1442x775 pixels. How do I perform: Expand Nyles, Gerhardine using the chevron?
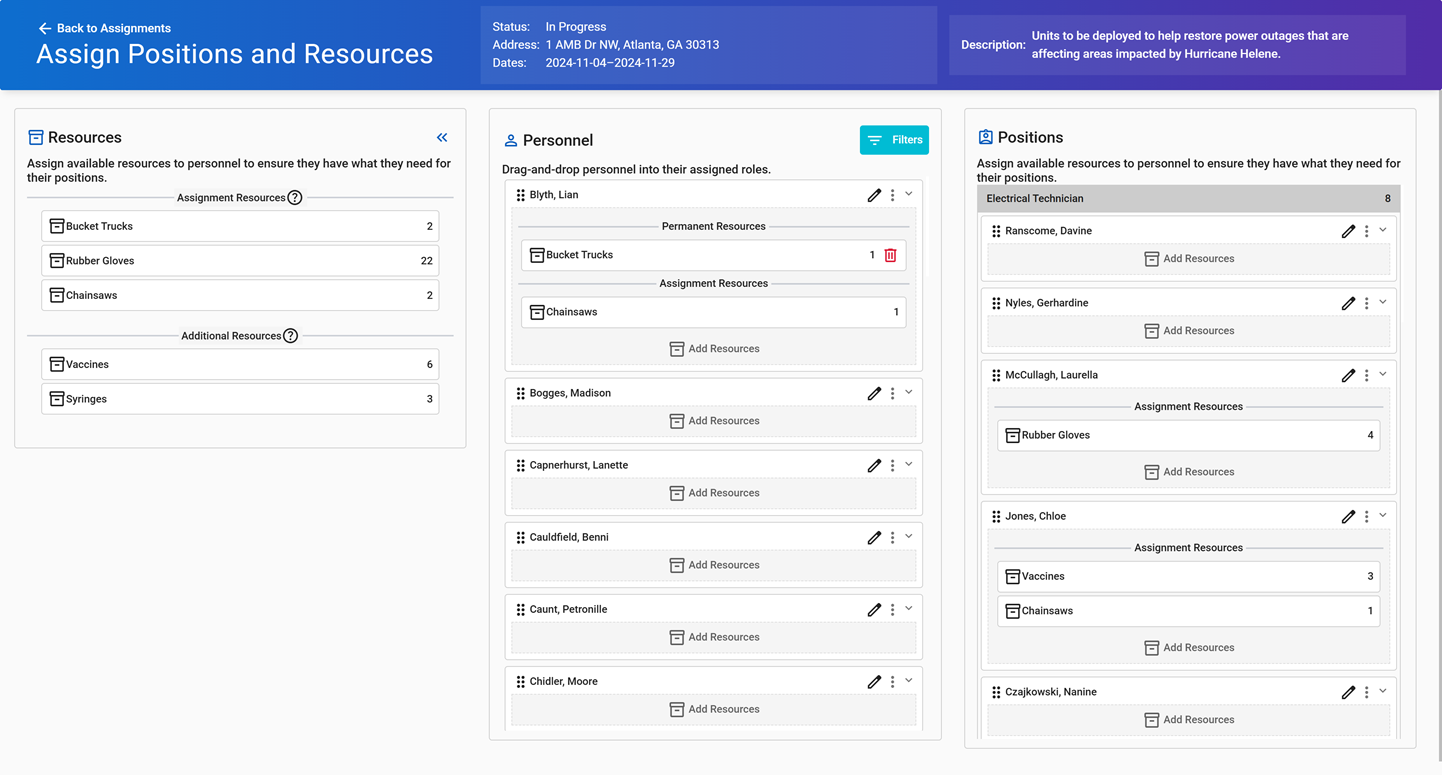coord(1383,302)
